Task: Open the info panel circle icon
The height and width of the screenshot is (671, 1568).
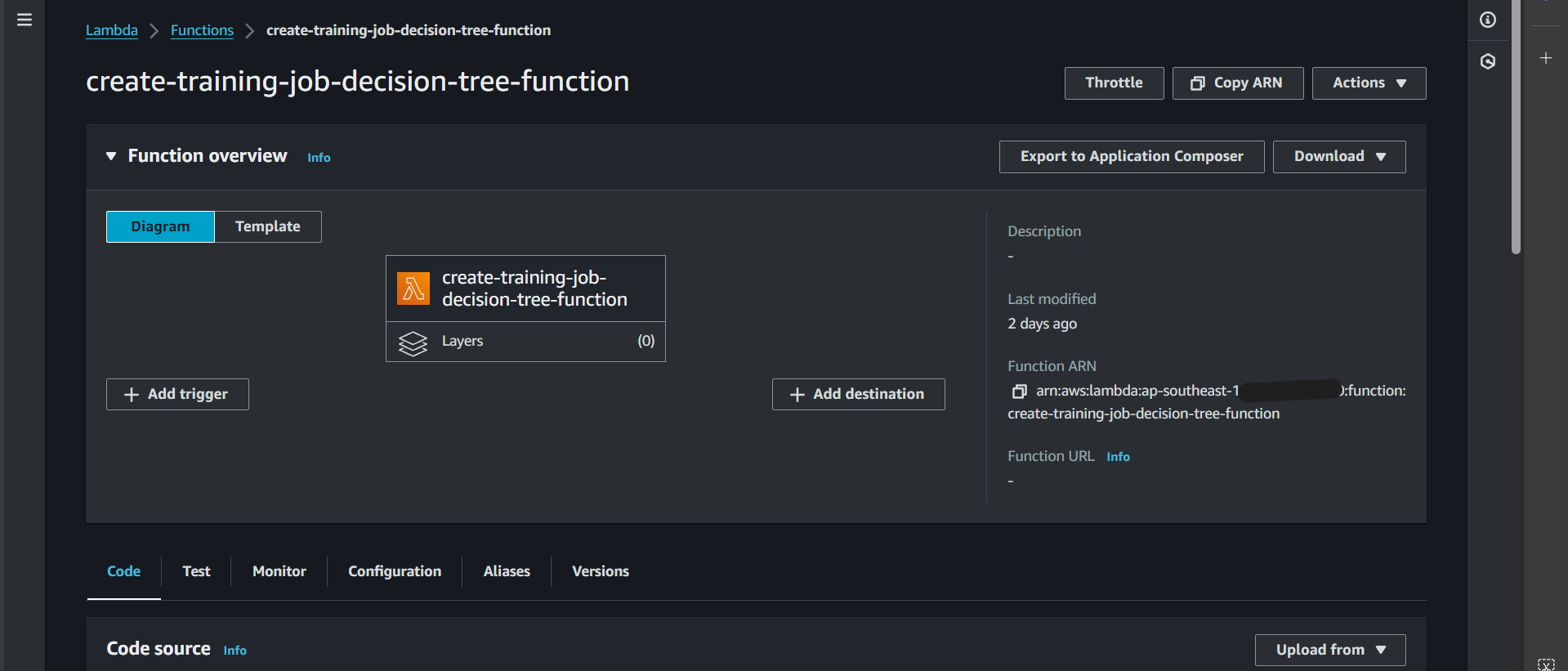Action: (1488, 20)
